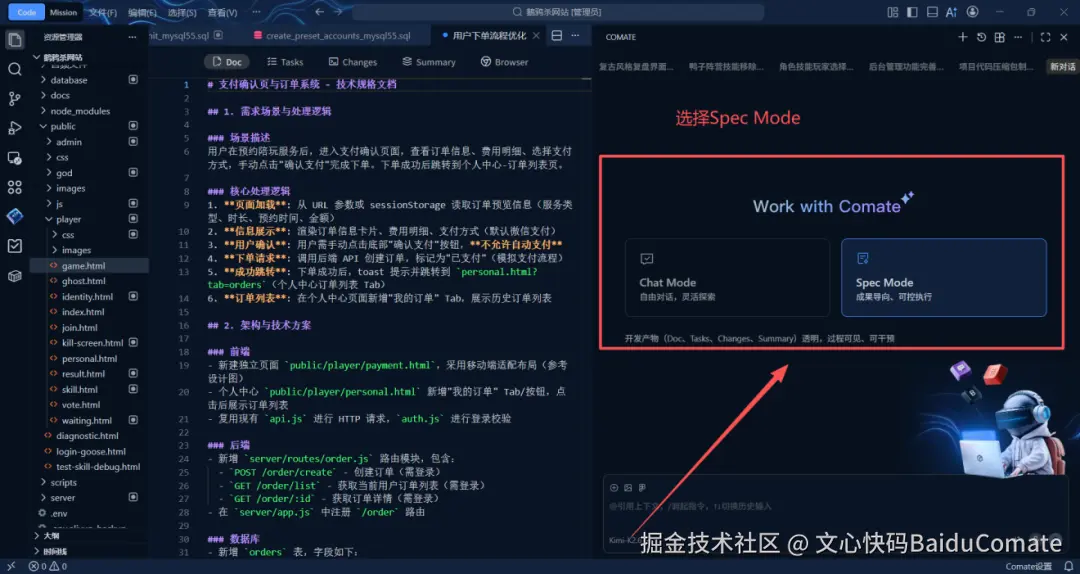Open Comate chat history clock icon
1080x574 pixels.
[982, 37]
